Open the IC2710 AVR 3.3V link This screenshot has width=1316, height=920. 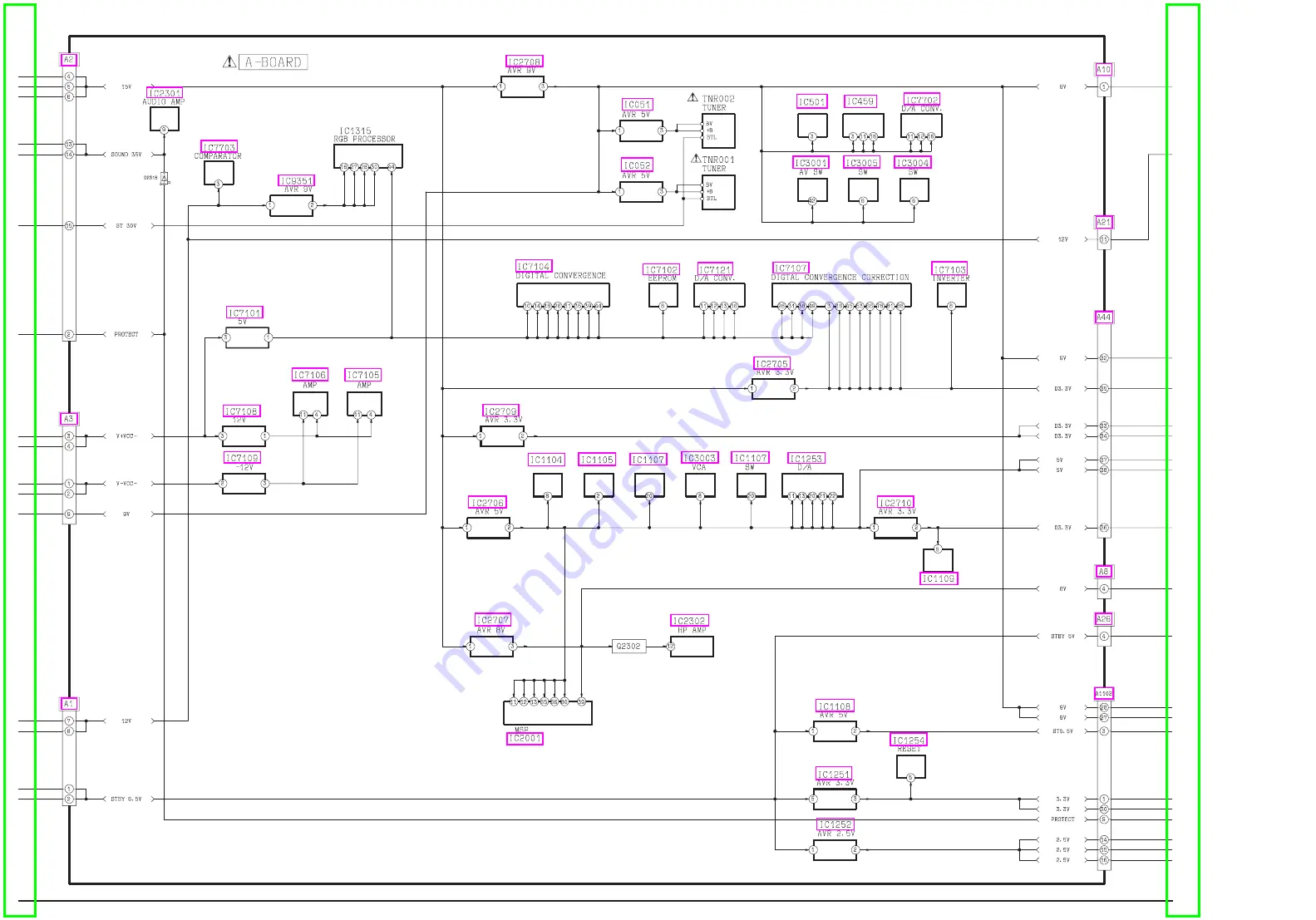(x=896, y=503)
